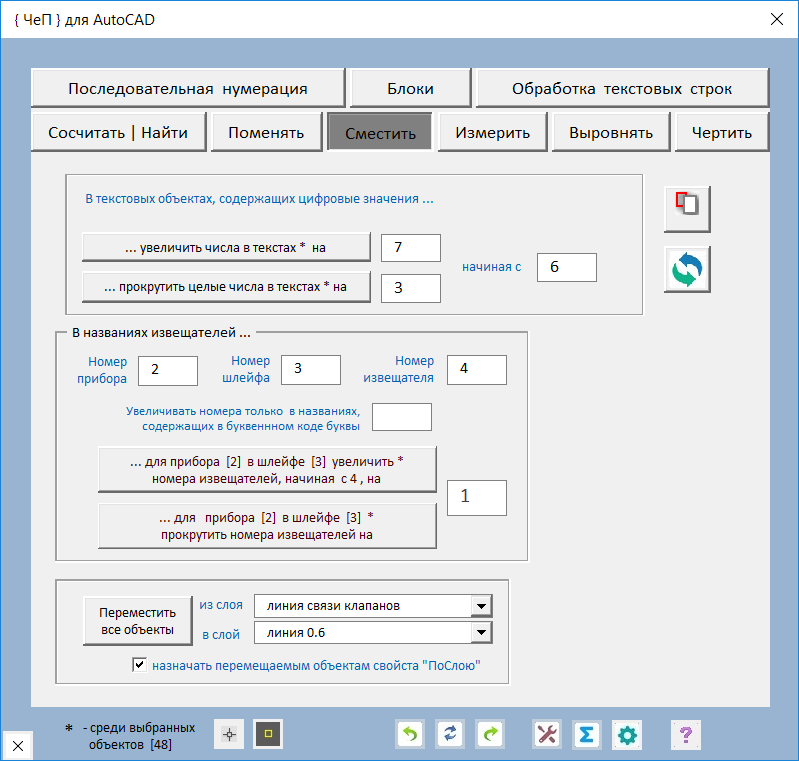Click the green undo arrow icon

tap(410, 735)
